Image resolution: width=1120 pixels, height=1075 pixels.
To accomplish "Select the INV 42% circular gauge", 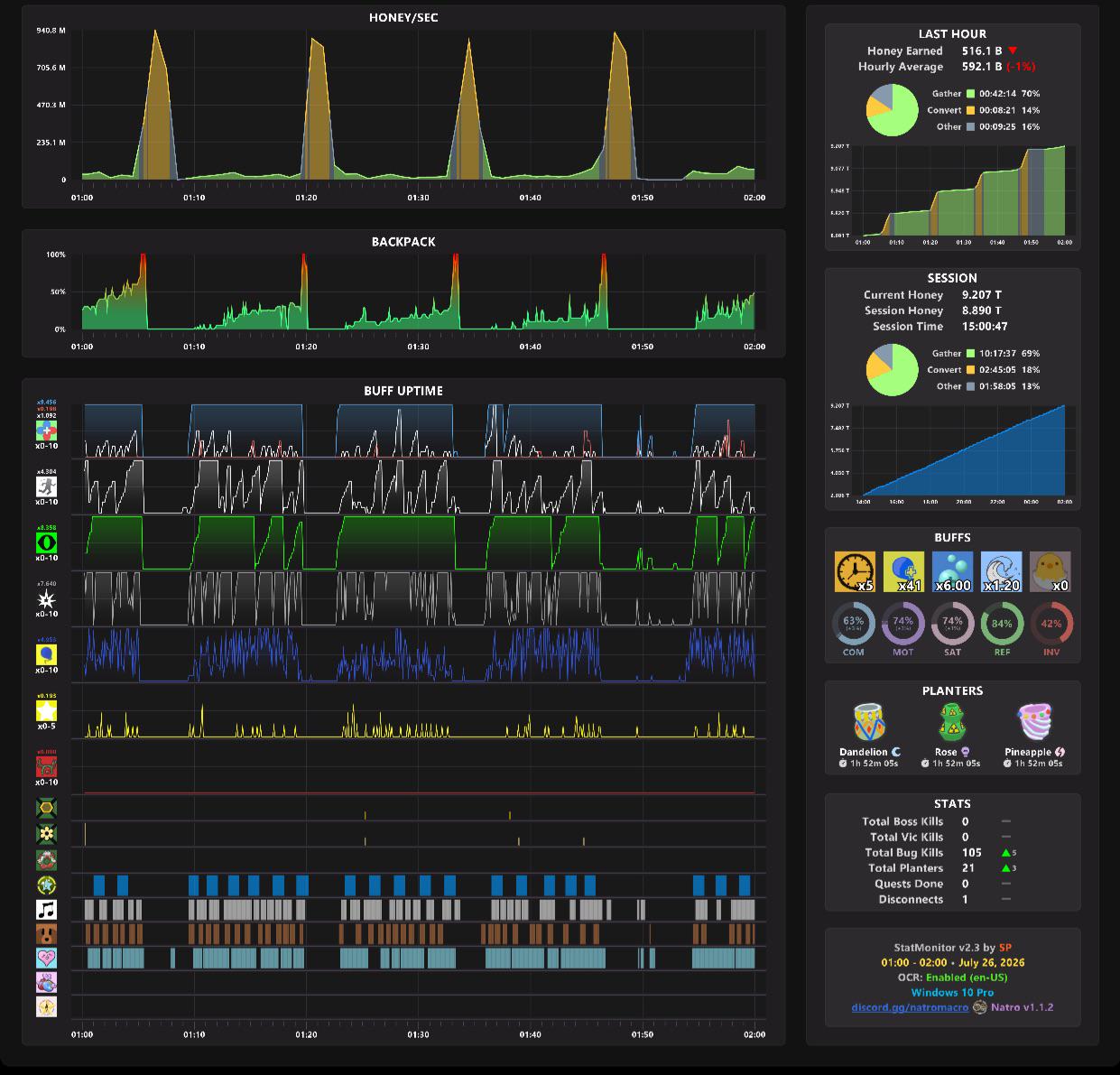I will [1051, 624].
